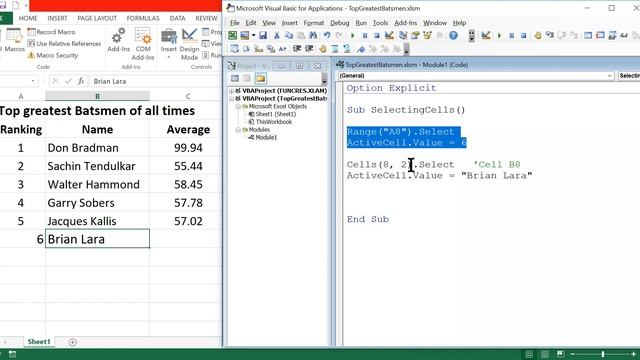Toggle Design Mode in VBA Debug toolbar

(x=485, y=36)
